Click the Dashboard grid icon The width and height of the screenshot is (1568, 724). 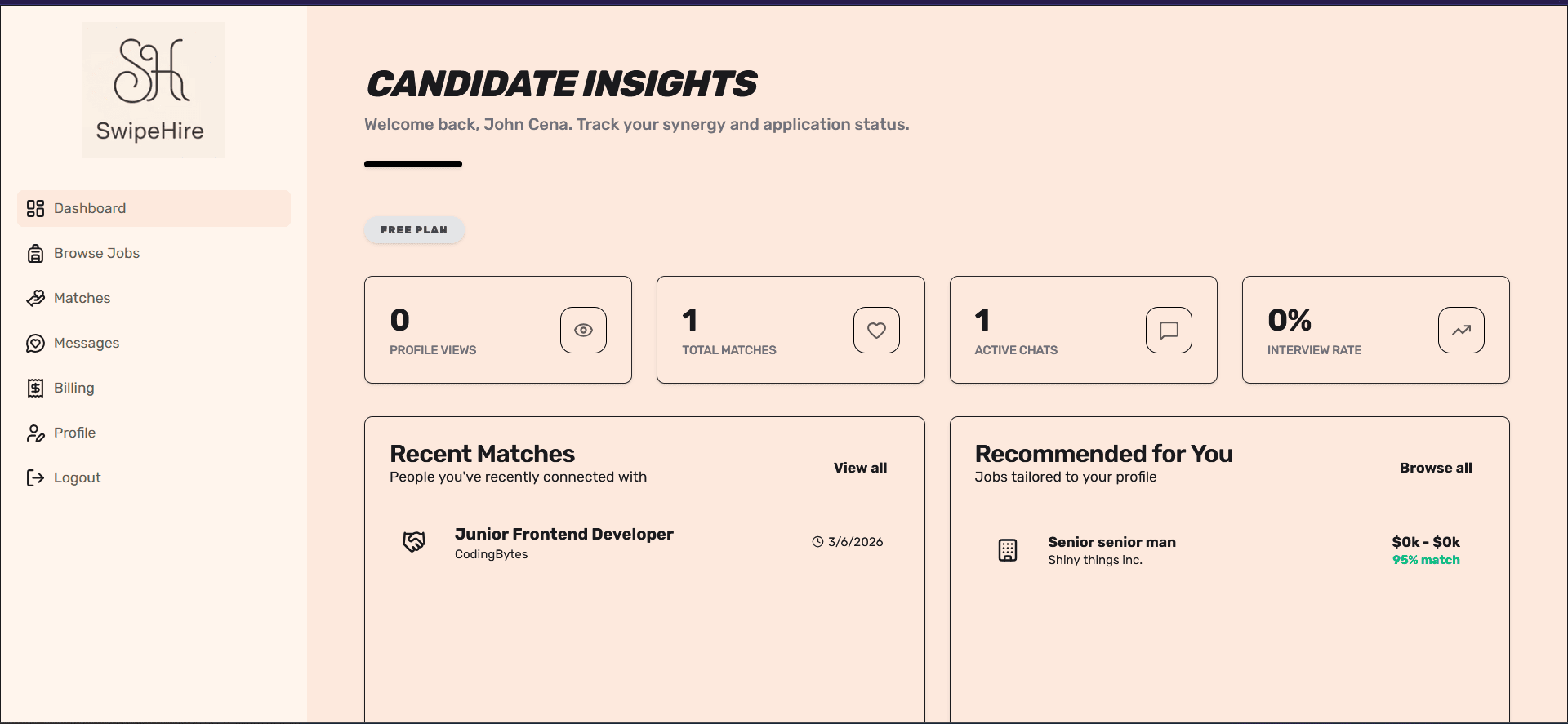pos(35,209)
